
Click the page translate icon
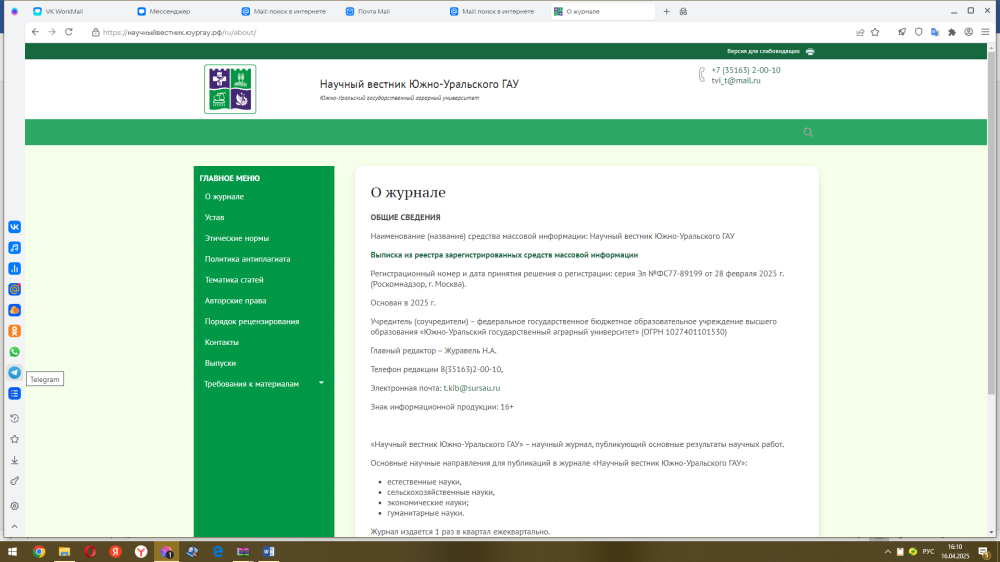pos(934,32)
